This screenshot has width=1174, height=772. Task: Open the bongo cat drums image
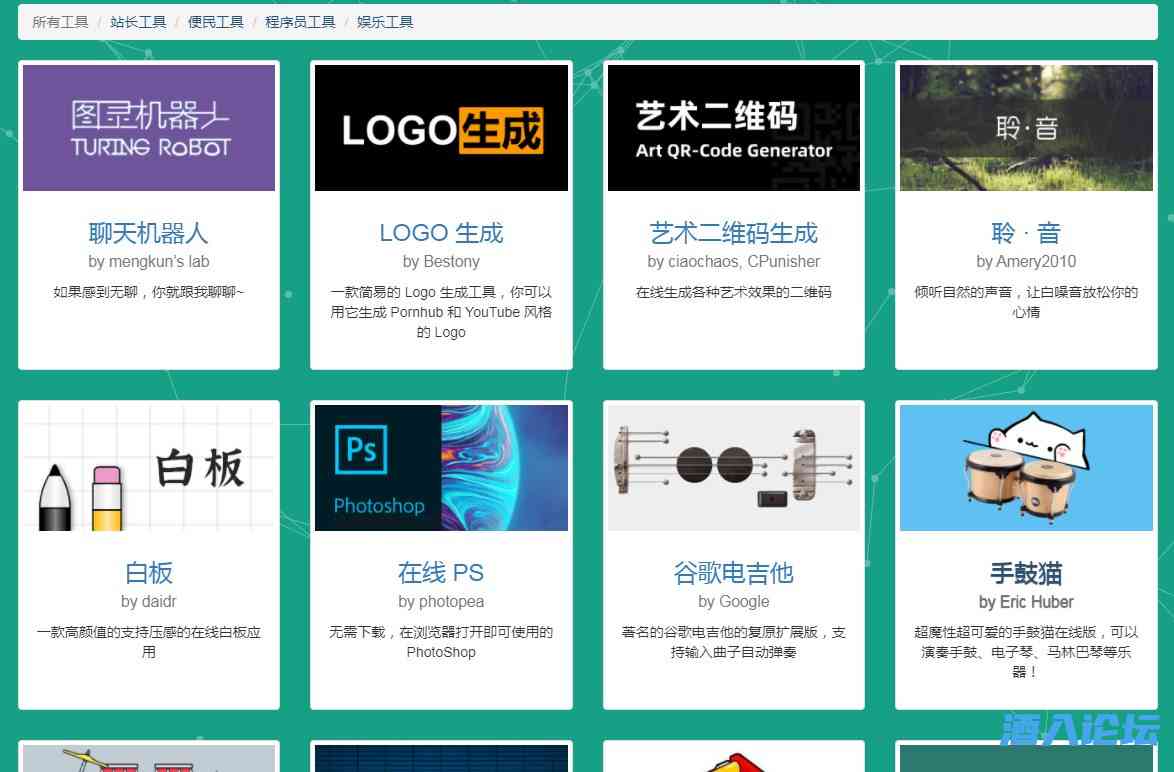pos(1026,468)
